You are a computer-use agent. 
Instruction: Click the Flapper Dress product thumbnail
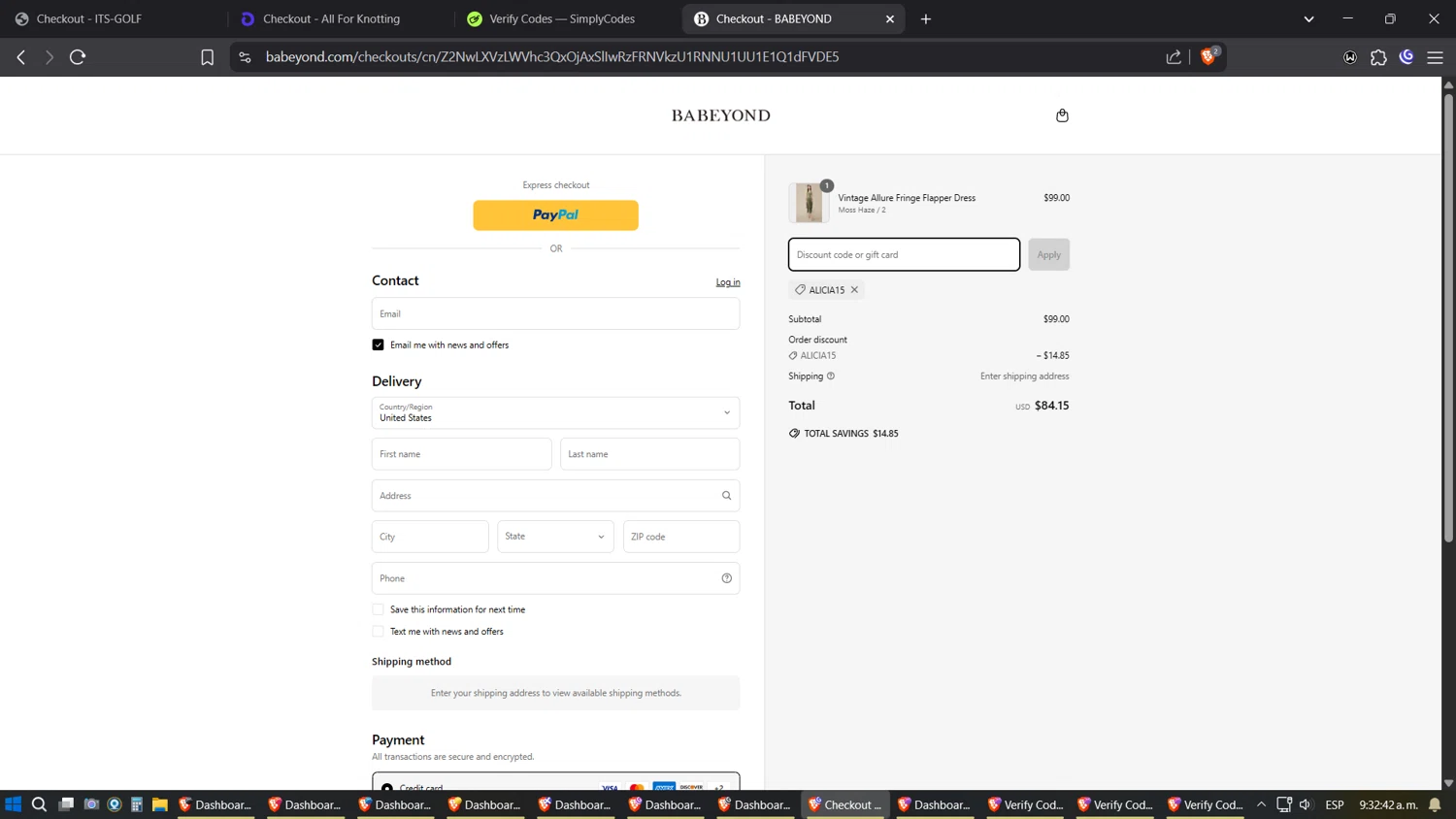click(809, 203)
